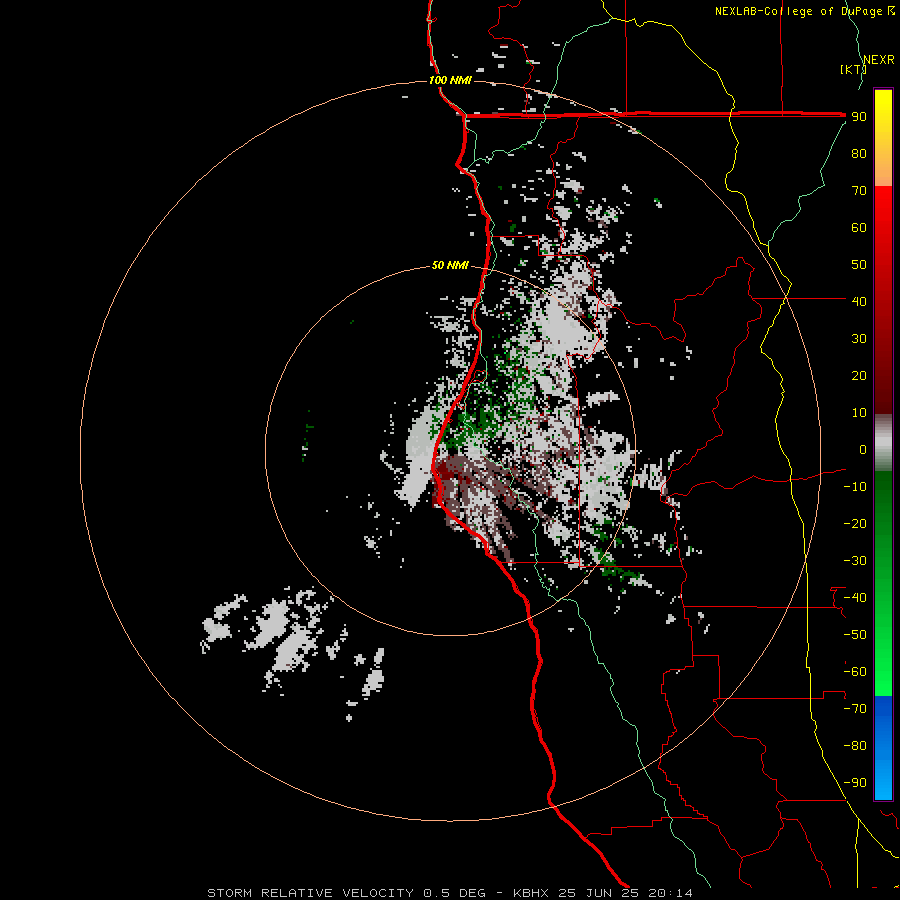Click the 0.5 DEG elevation text in the caption
Screen dimensions: 900x900
[455, 893]
